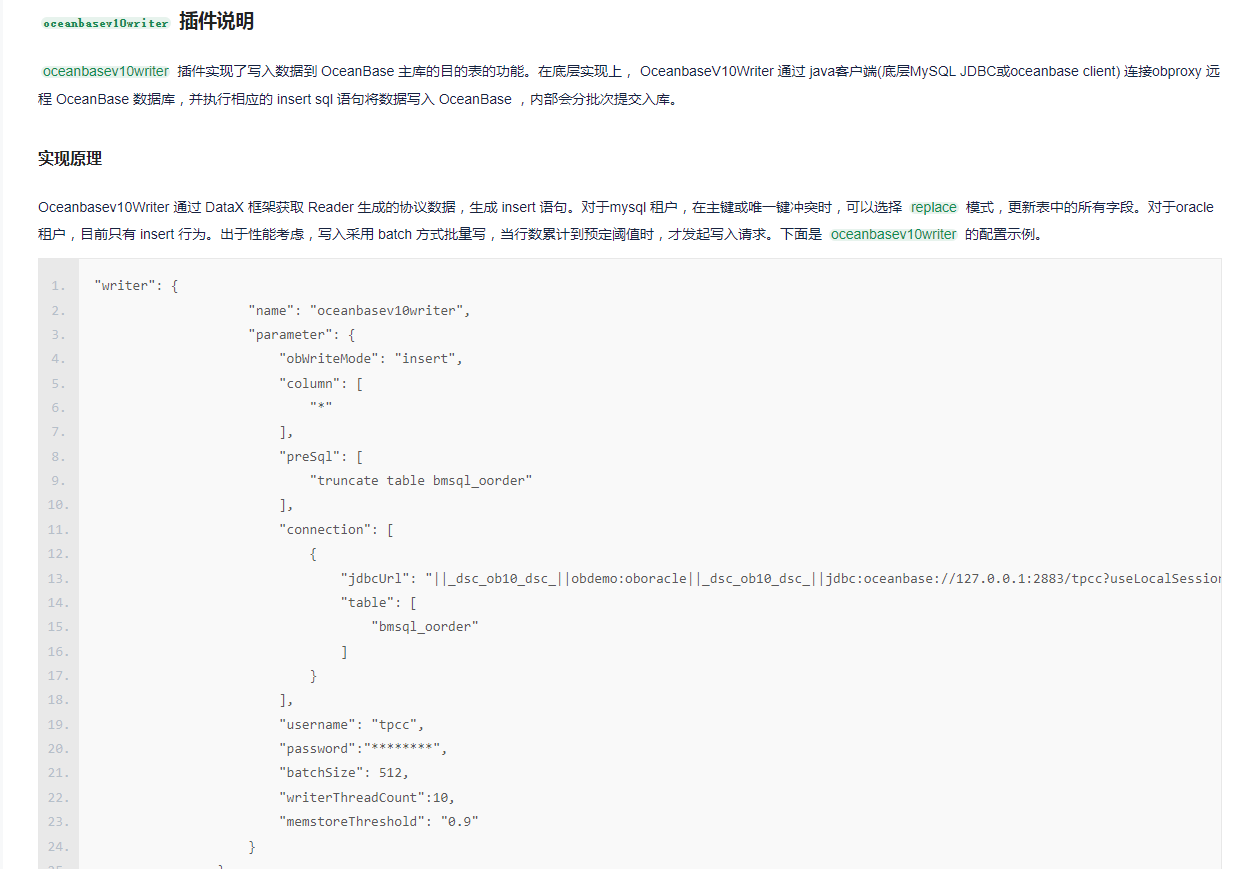Click the oceanbasev10writer tag starting the first paragraph

(x=106, y=71)
